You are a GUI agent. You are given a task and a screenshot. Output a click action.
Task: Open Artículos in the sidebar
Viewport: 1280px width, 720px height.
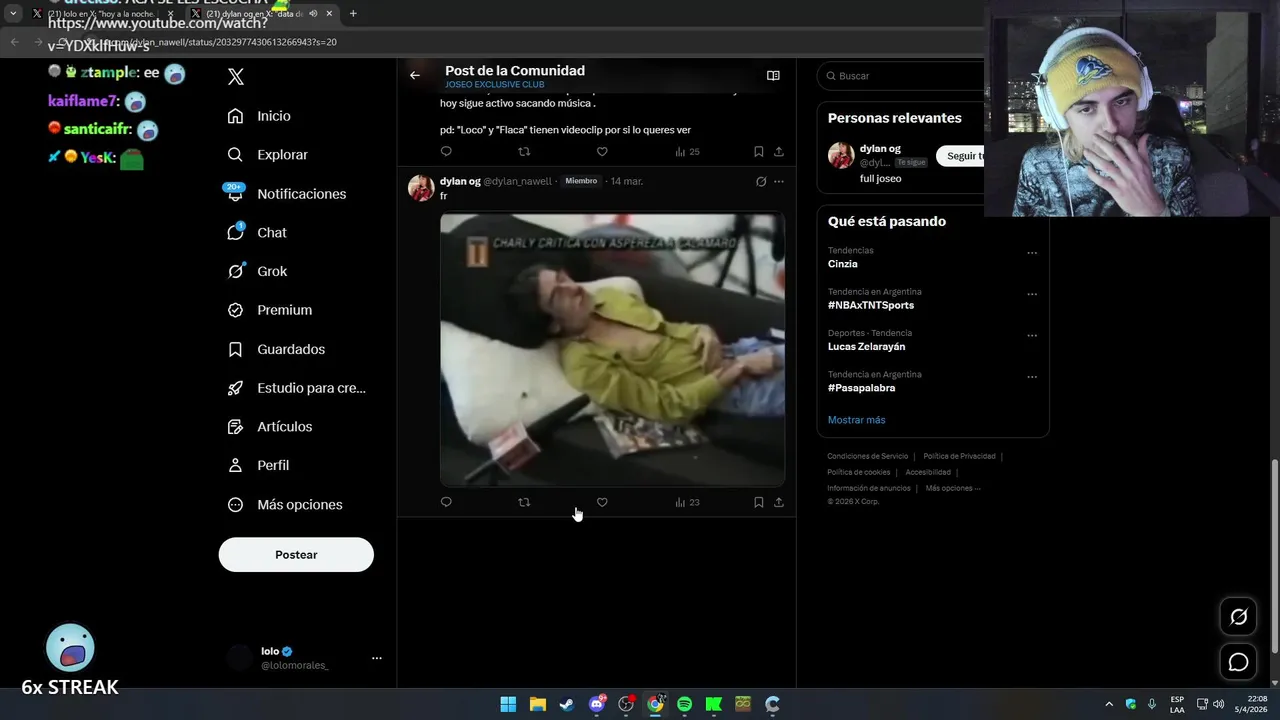269,426
